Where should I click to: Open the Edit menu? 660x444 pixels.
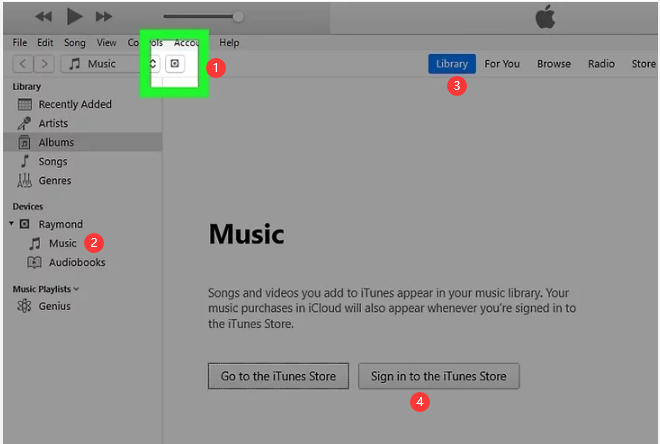45,43
